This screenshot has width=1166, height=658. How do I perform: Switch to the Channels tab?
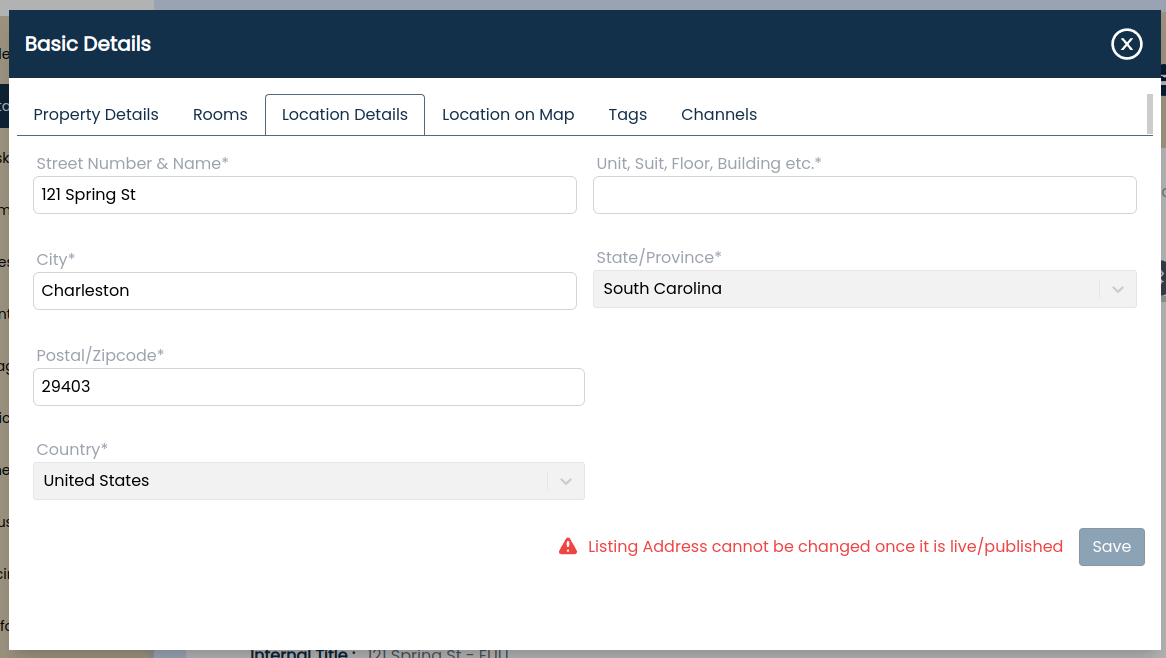[x=719, y=115]
